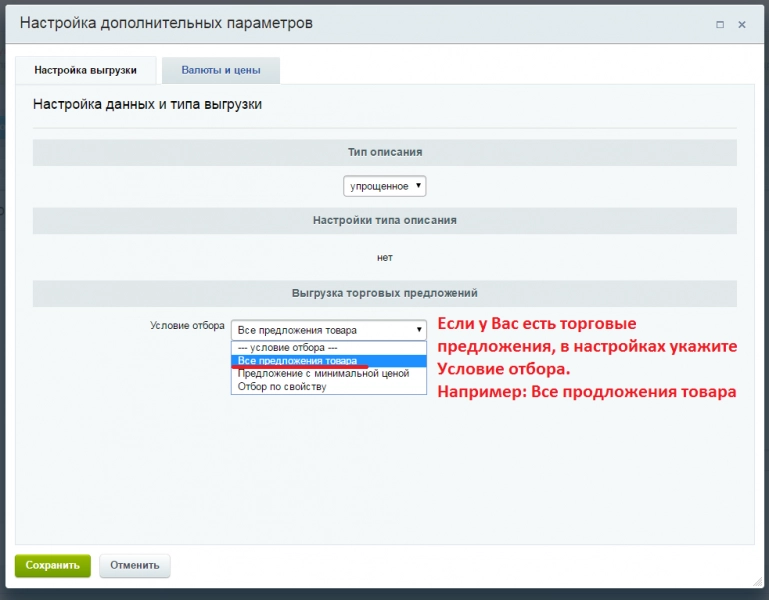The image size is (769, 600).
Task: Select highlighted option Все предложения товара
Action: pos(329,361)
